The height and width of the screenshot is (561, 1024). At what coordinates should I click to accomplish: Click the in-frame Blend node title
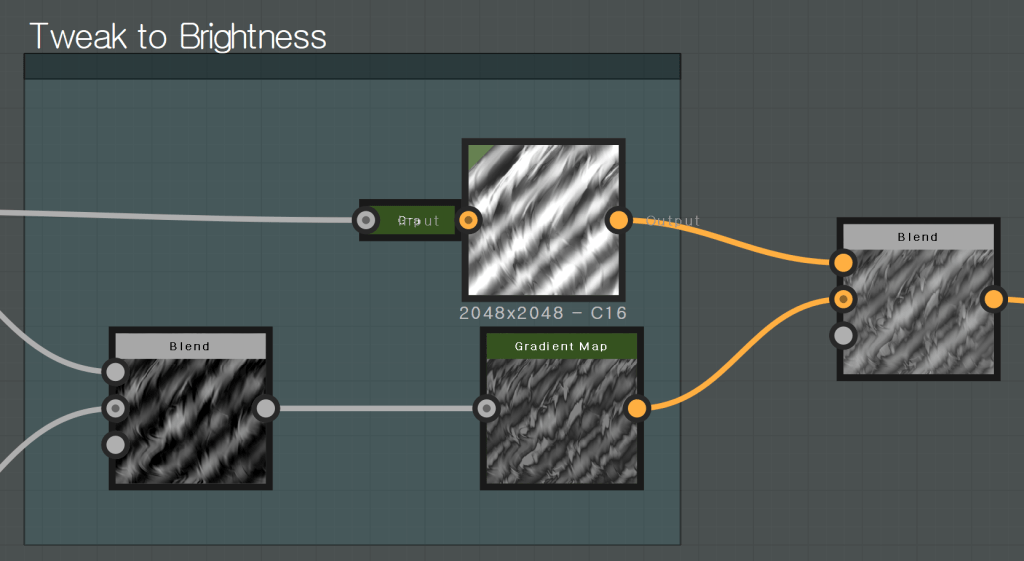(191, 346)
